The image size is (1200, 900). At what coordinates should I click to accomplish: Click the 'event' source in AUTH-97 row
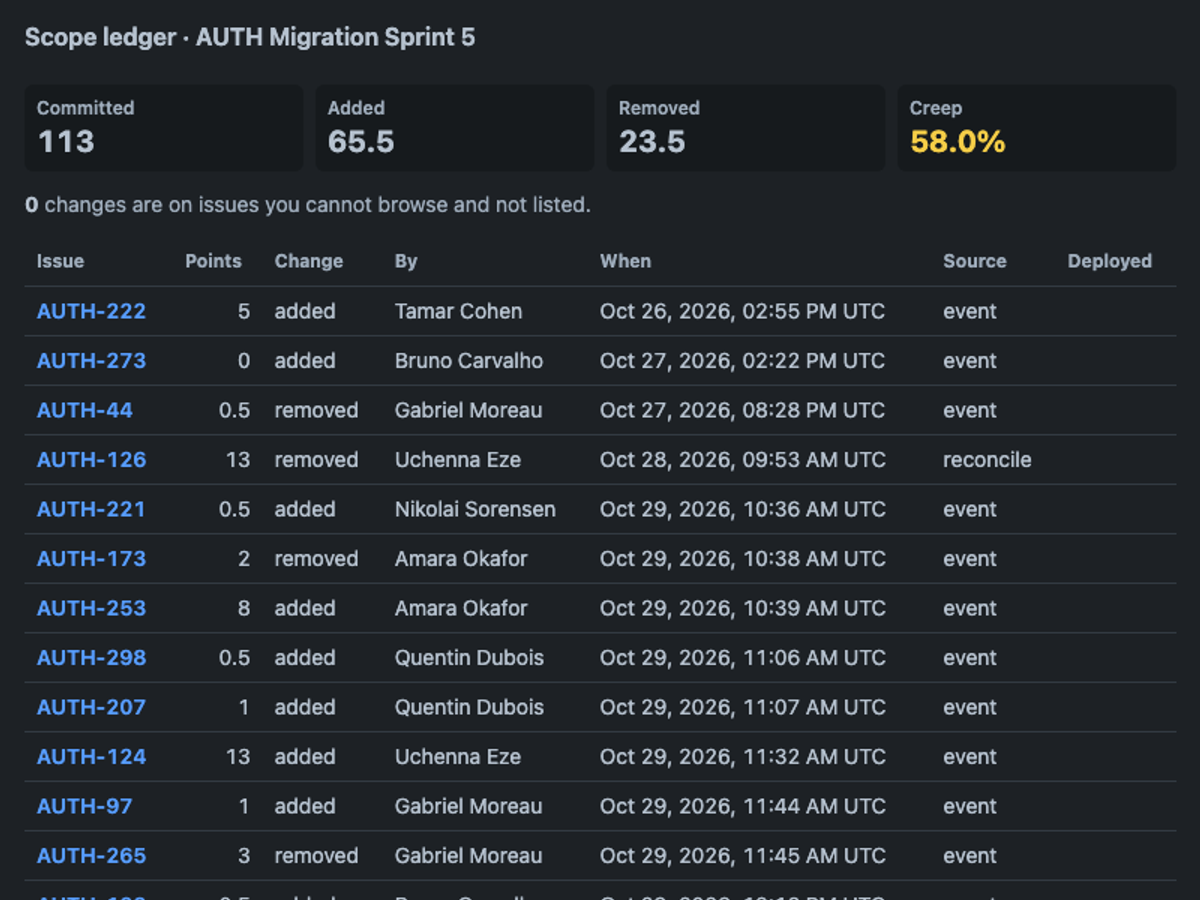point(970,806)
